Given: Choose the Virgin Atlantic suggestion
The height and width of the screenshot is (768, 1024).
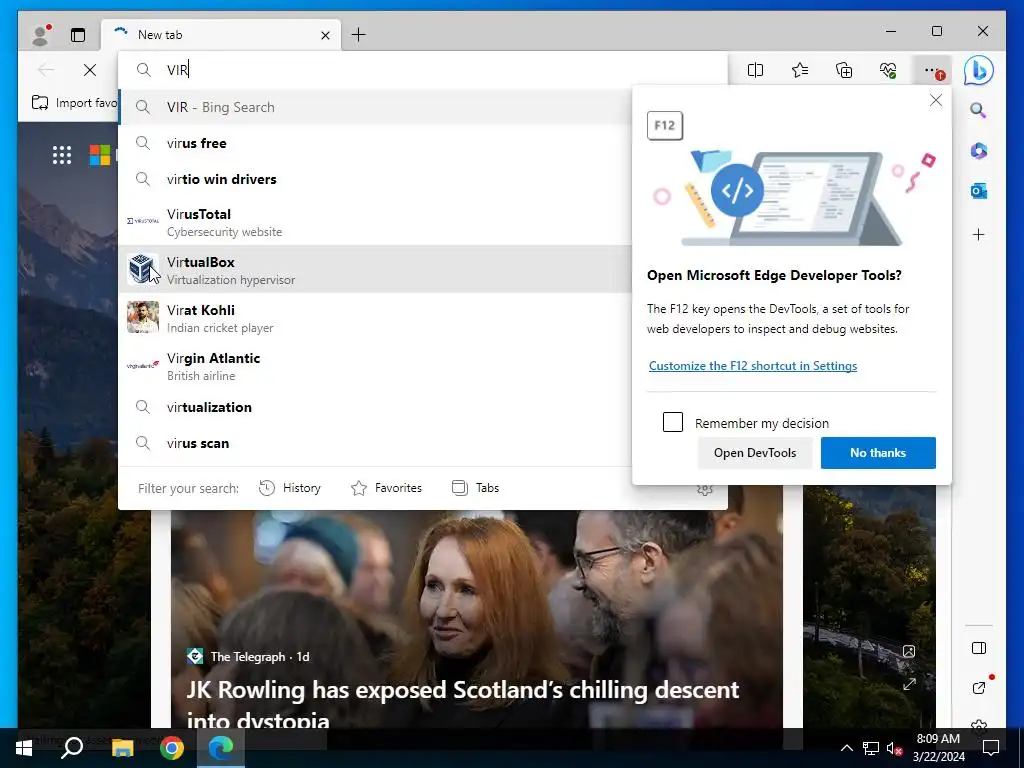Looking at the screenshot, I should 375,366.
